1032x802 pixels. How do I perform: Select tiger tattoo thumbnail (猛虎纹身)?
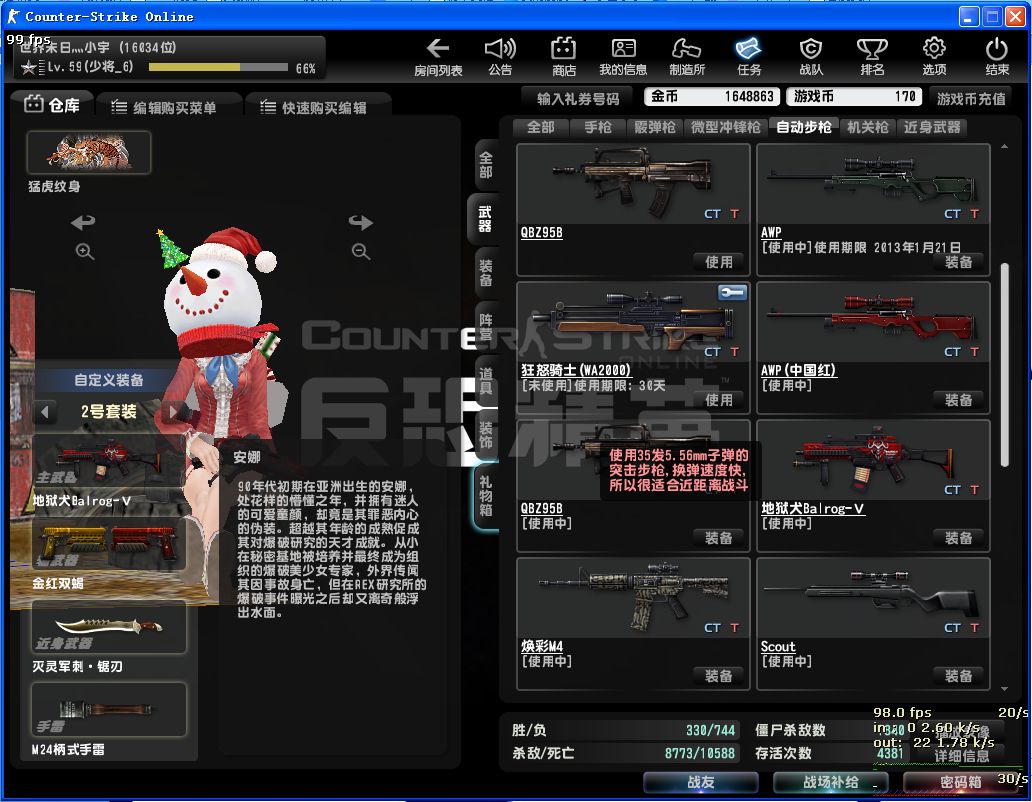[89, 153]
